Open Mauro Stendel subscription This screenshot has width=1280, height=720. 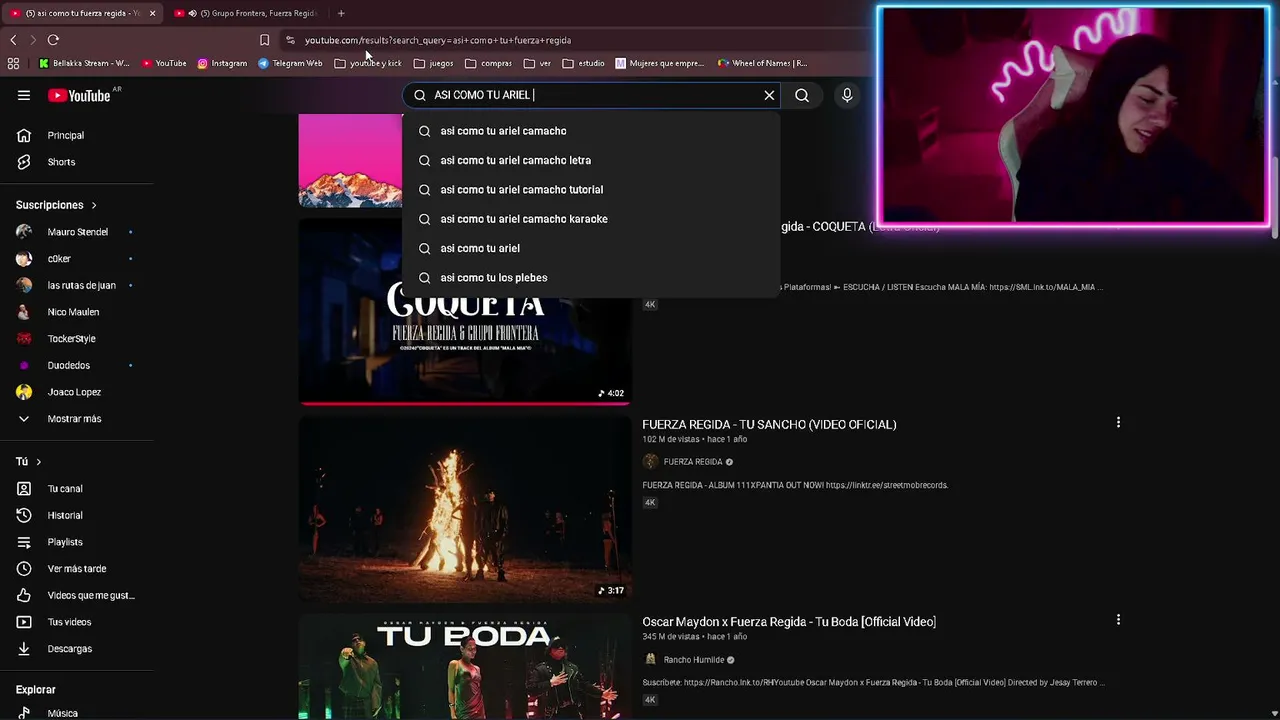click(x=77, y=232)
